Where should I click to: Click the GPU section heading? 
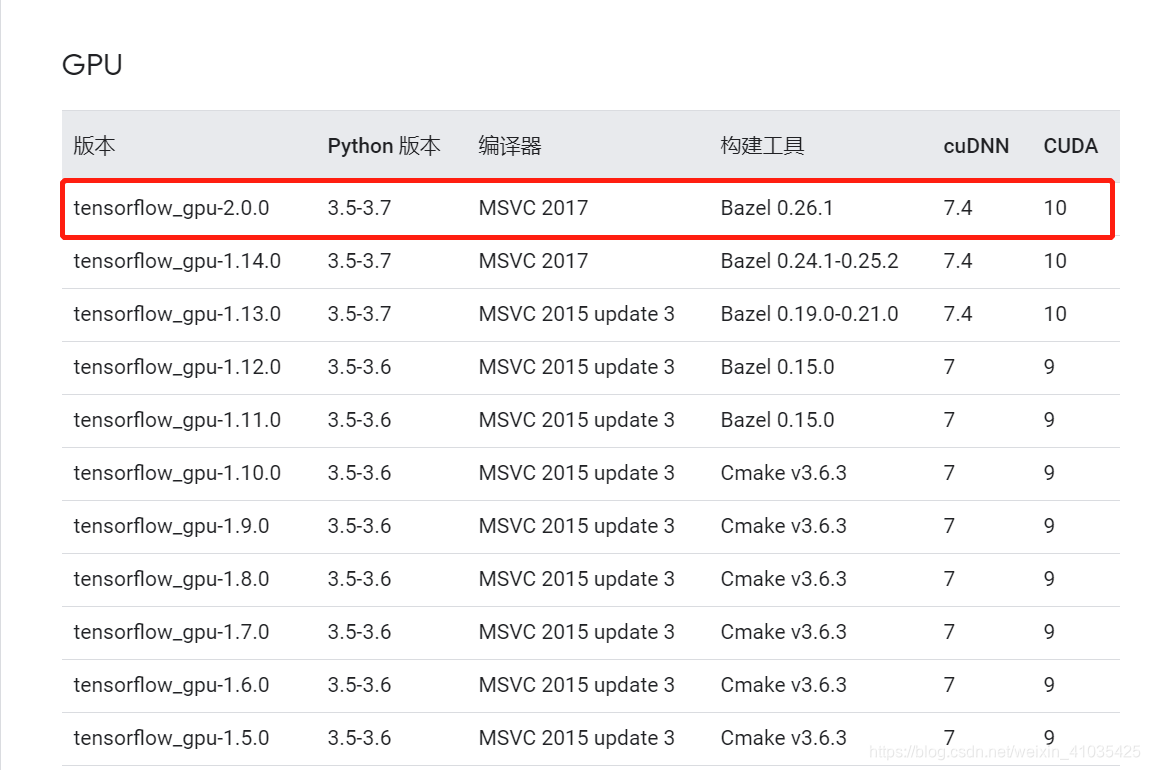coord(92,64)
